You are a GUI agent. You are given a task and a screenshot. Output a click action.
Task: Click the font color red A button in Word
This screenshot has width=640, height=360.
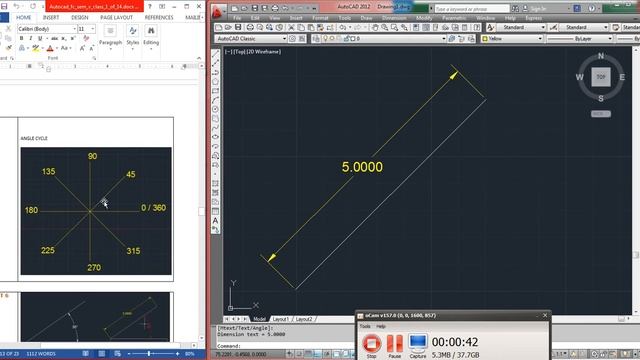point(50,48)
